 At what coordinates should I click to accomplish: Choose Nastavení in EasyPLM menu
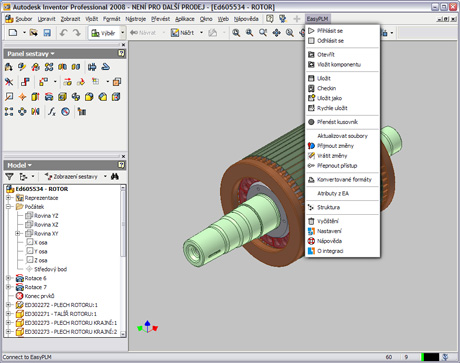click(x=342, y=231)
